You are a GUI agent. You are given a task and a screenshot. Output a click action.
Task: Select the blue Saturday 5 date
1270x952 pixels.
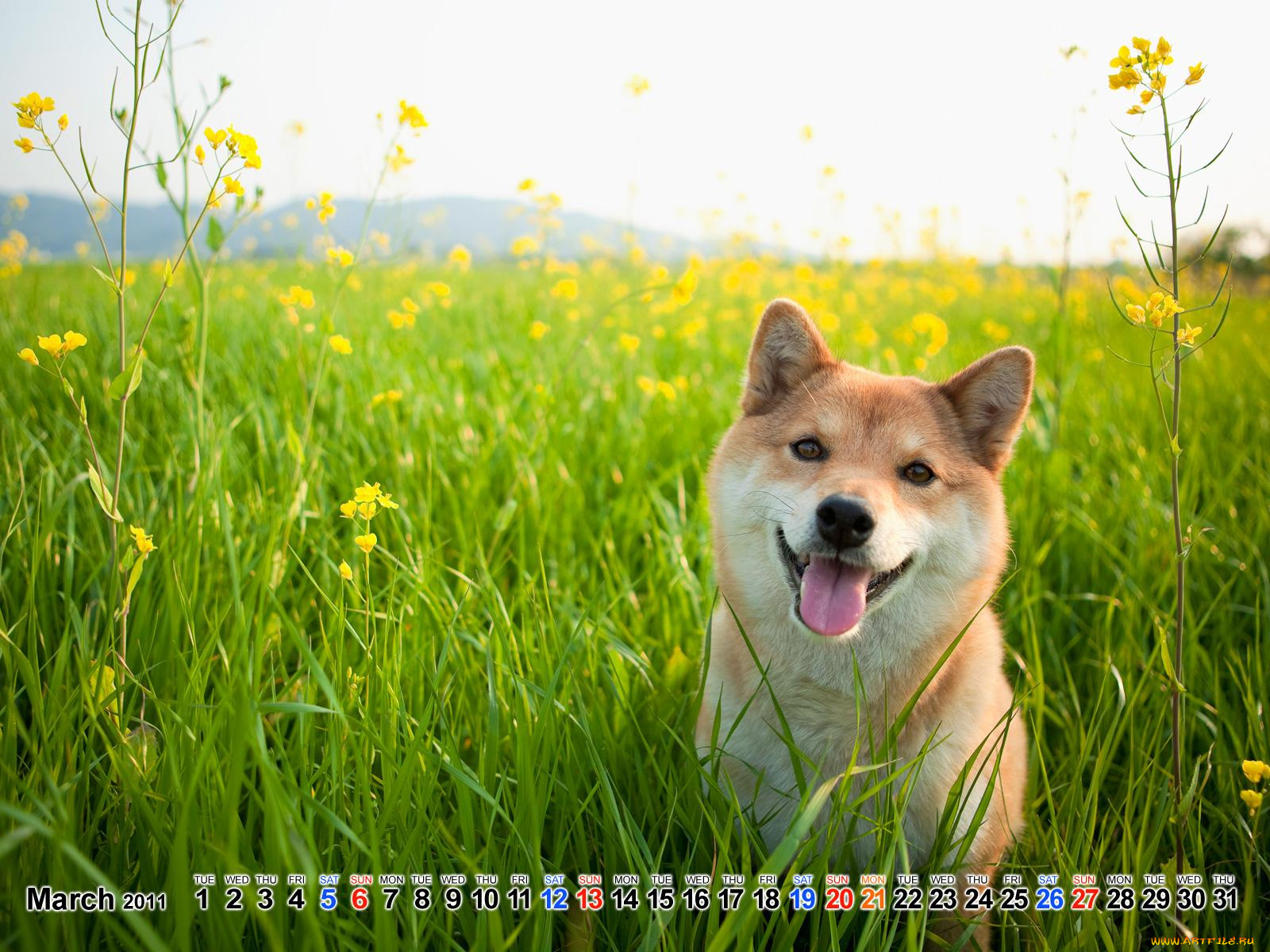[328, 899]
